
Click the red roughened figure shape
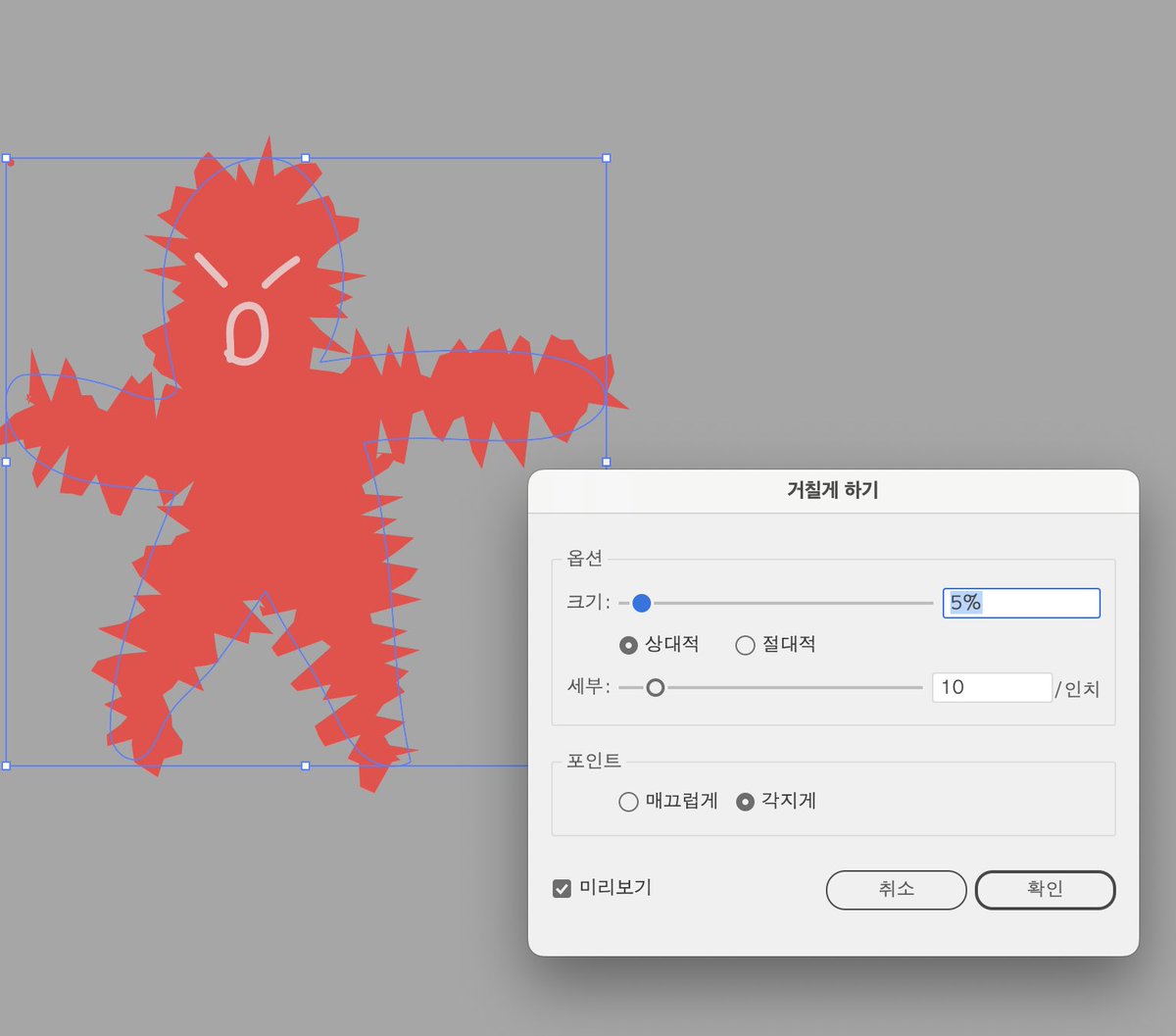284,470
